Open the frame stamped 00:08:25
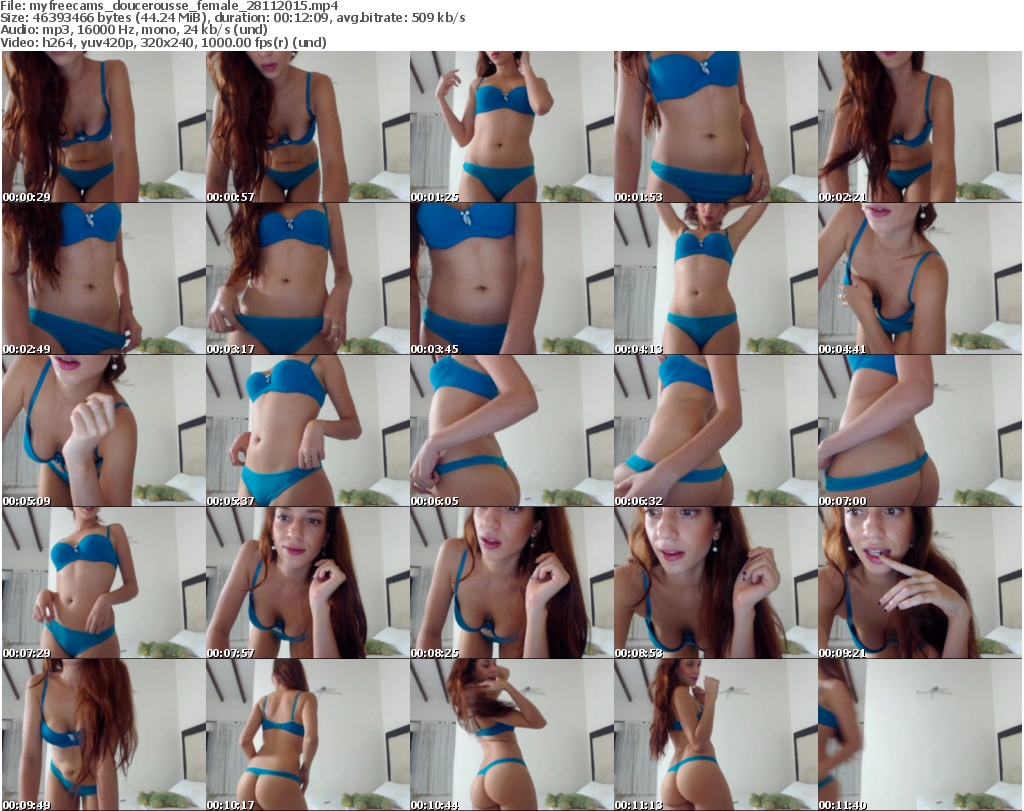1024x811 pixels. [511, 583]
